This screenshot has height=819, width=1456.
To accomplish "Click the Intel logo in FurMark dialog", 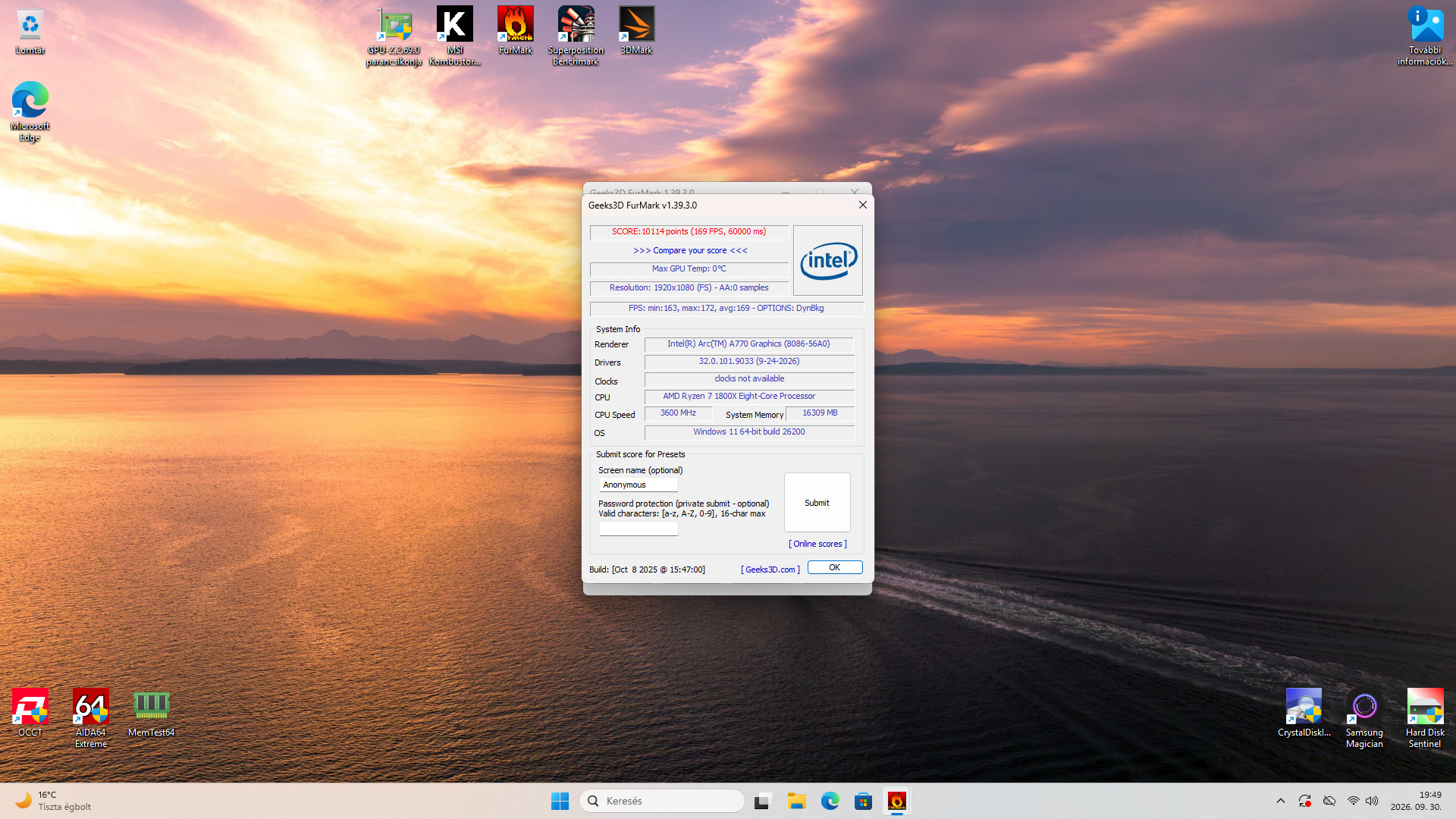I will click(x=828, y=261).
